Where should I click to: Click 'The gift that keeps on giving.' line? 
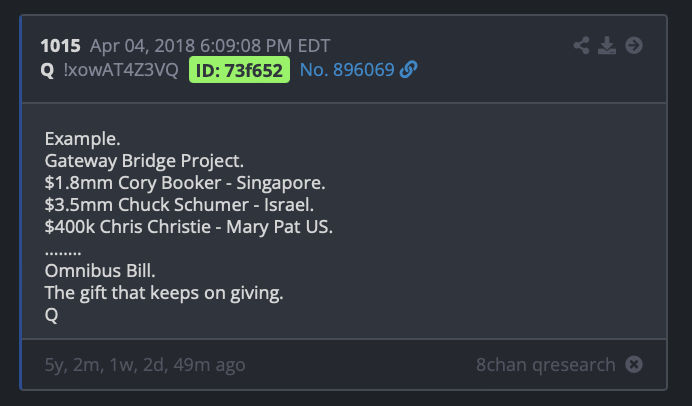164,293
